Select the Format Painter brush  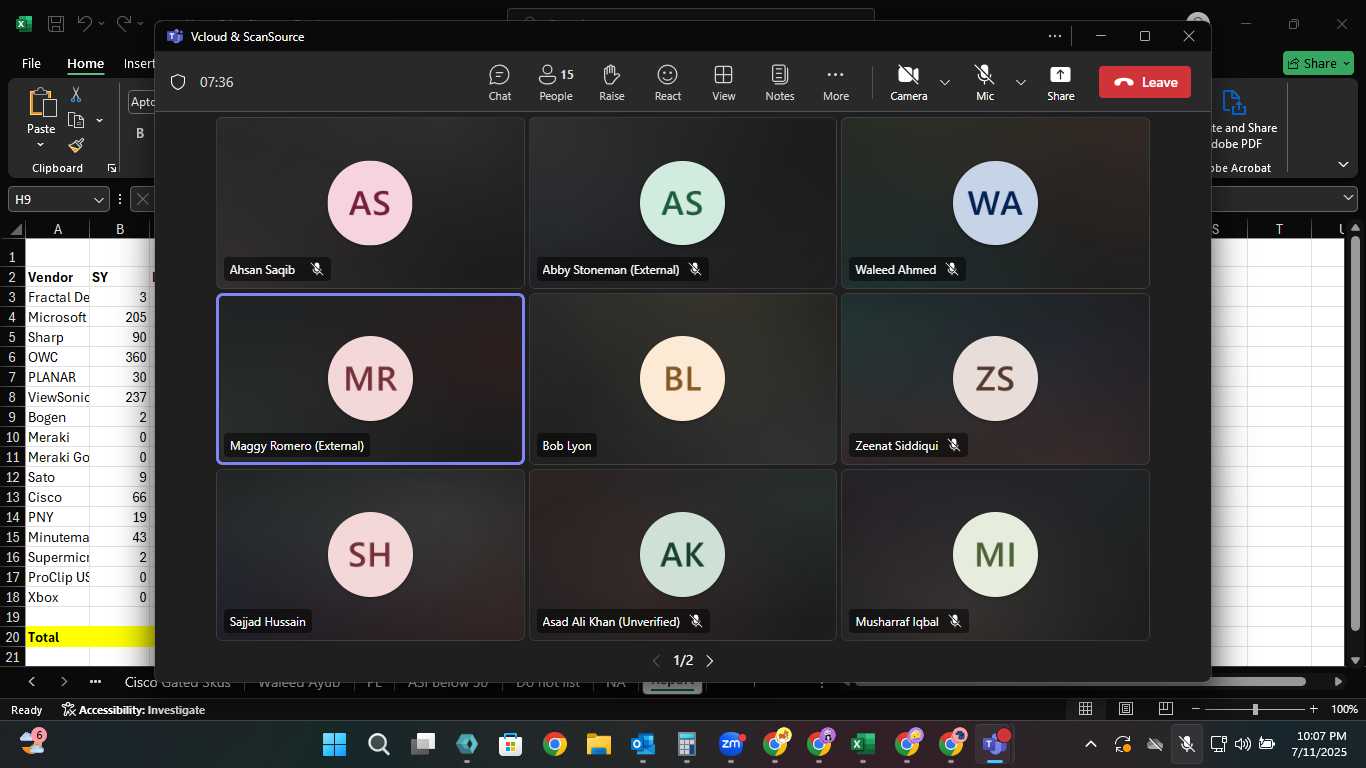click(x=76, y=145)
